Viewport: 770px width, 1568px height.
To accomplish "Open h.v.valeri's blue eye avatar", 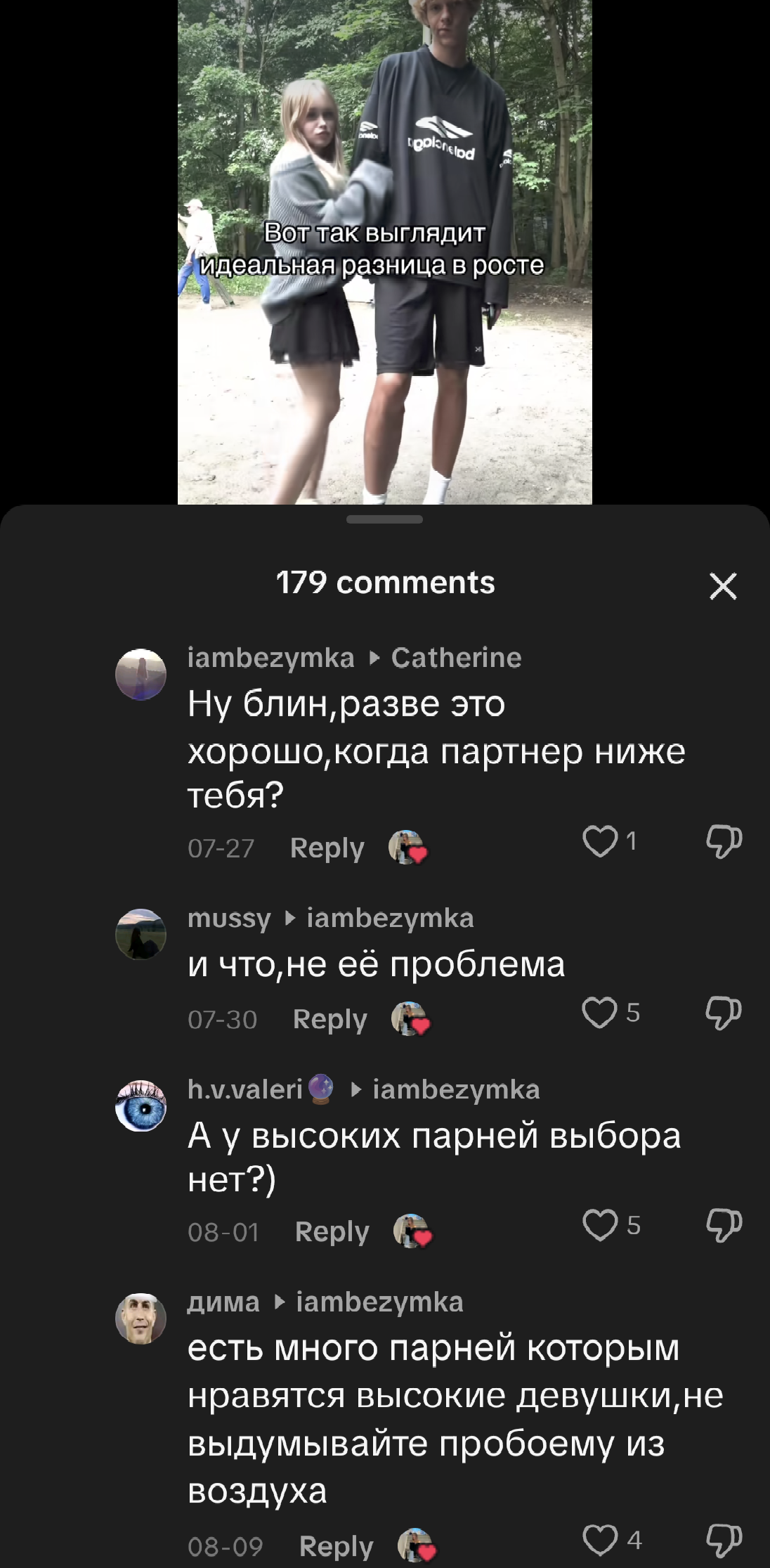I will pyautogui.click(x=141, y=1106).
